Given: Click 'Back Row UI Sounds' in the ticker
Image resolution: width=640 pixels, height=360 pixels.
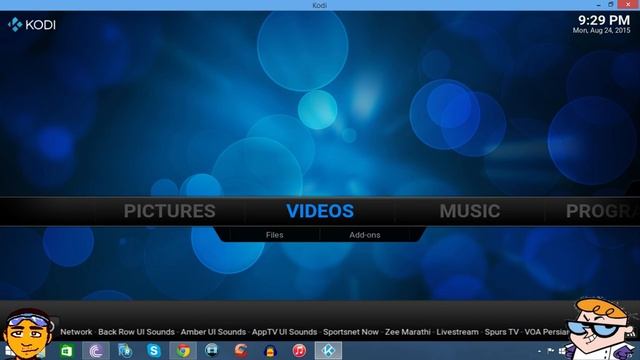Looking at the screenshot, I should 136,332.
